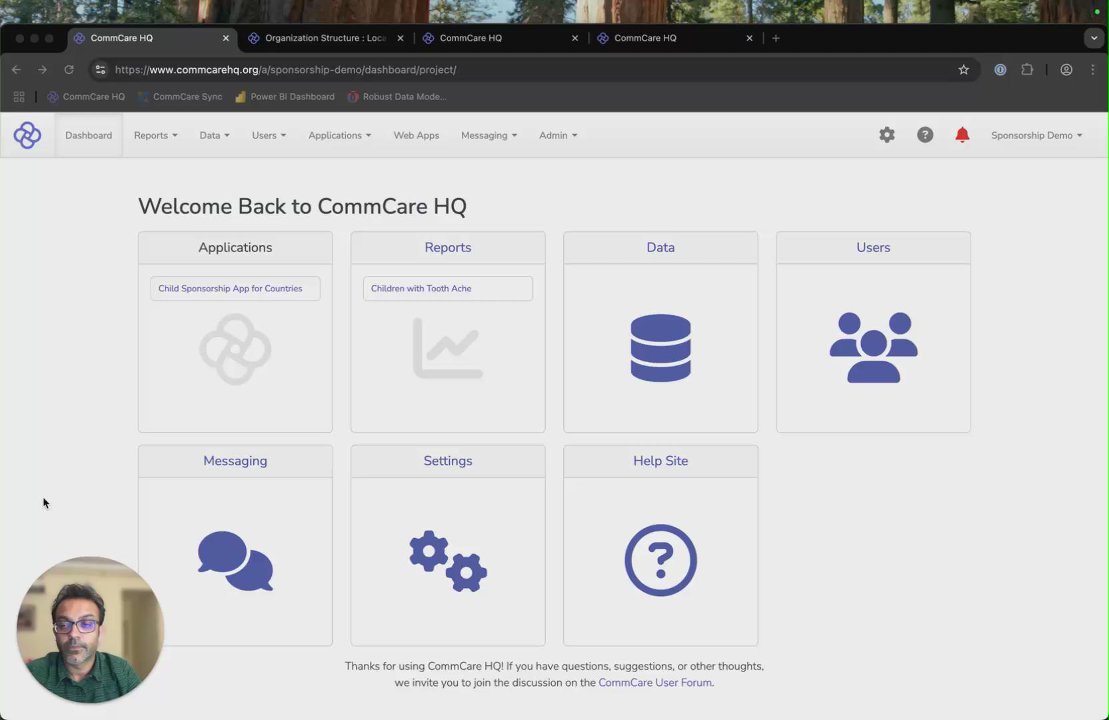Click the Settings card heading
The image size is (1109, 720).
coord(448,460)
